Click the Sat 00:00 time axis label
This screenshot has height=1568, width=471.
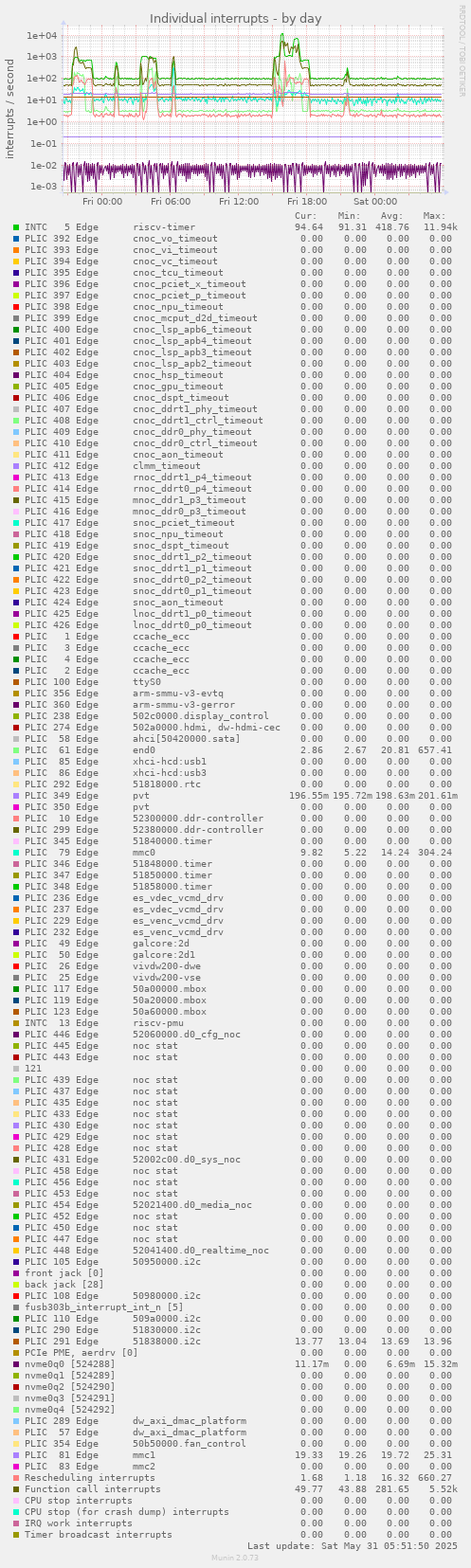click(x=375, y=202)
